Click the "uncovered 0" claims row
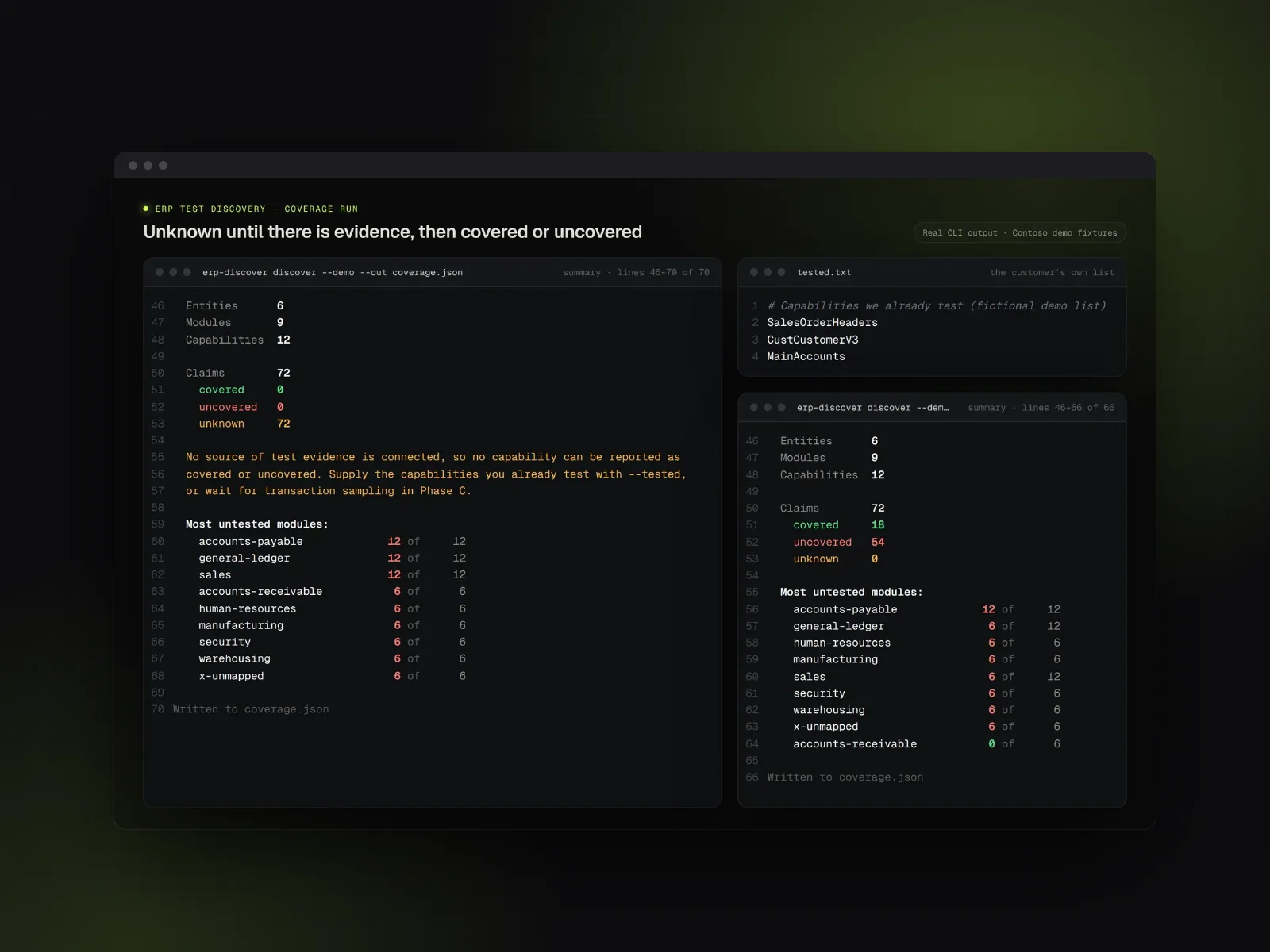This screenshot has height=952, width=1270. [x=241, y=407]
